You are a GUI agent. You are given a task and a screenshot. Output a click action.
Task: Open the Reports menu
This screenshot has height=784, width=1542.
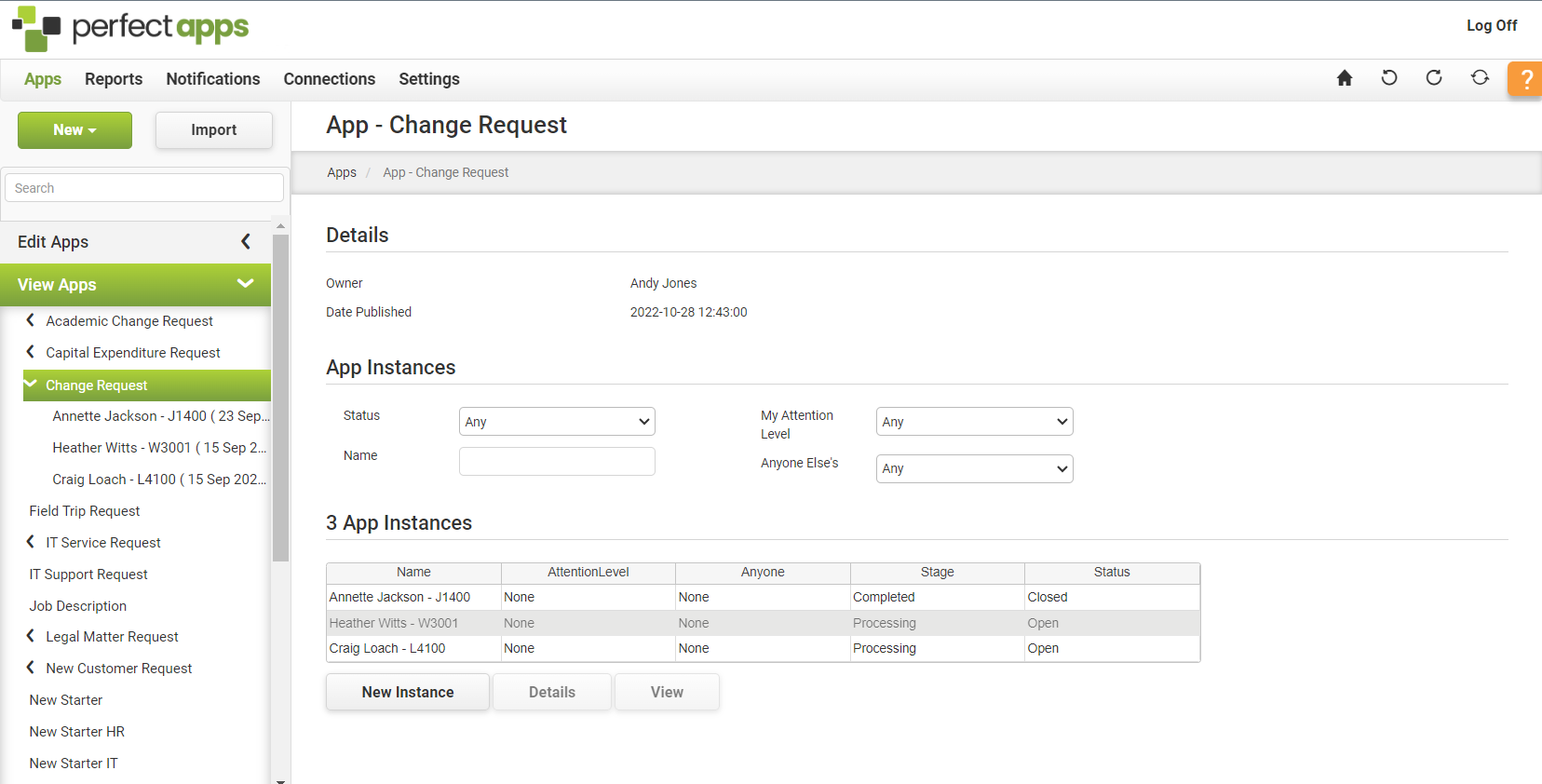[114, 79]
